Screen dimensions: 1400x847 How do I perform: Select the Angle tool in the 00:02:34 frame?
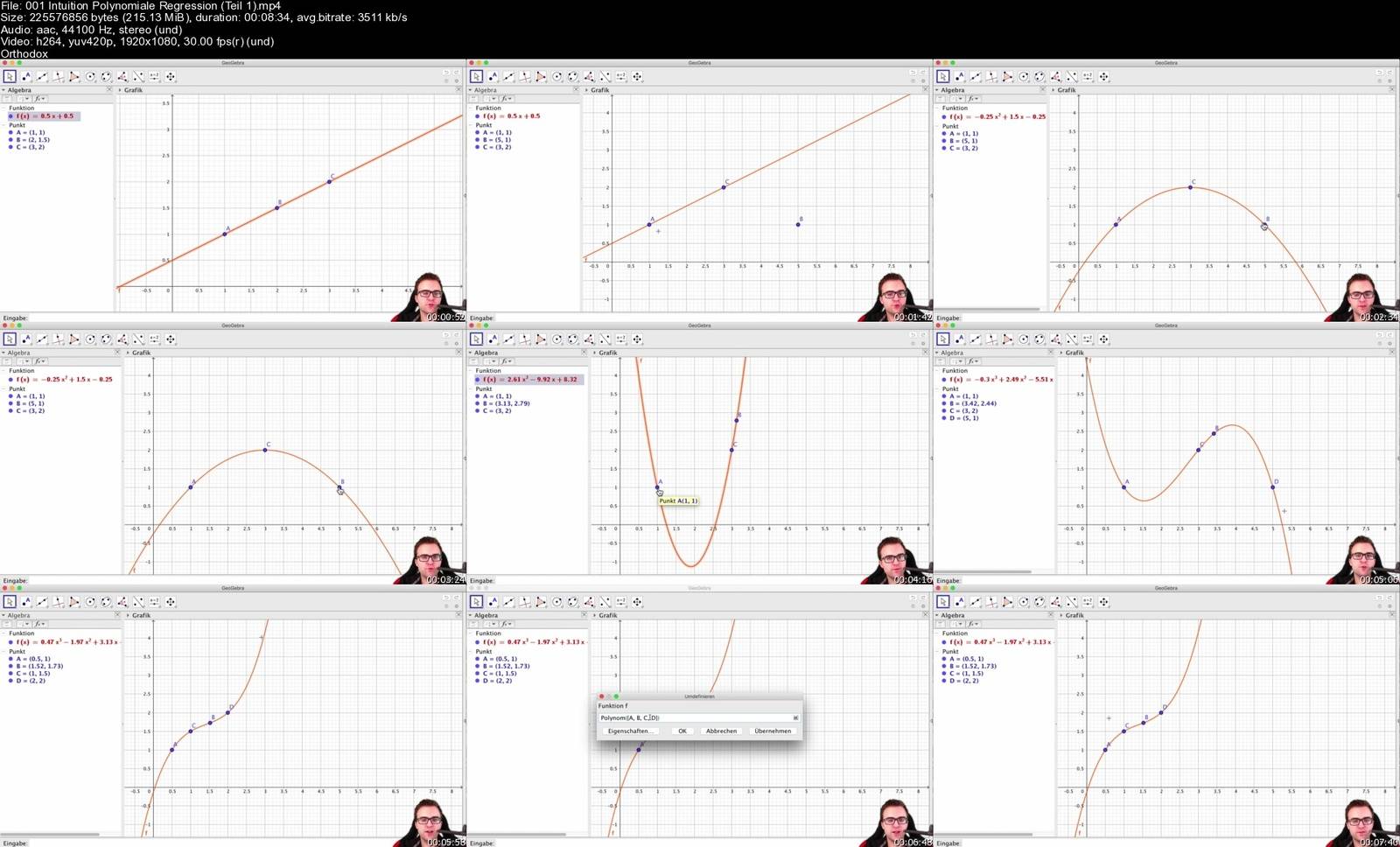(x=1056, y=77)
